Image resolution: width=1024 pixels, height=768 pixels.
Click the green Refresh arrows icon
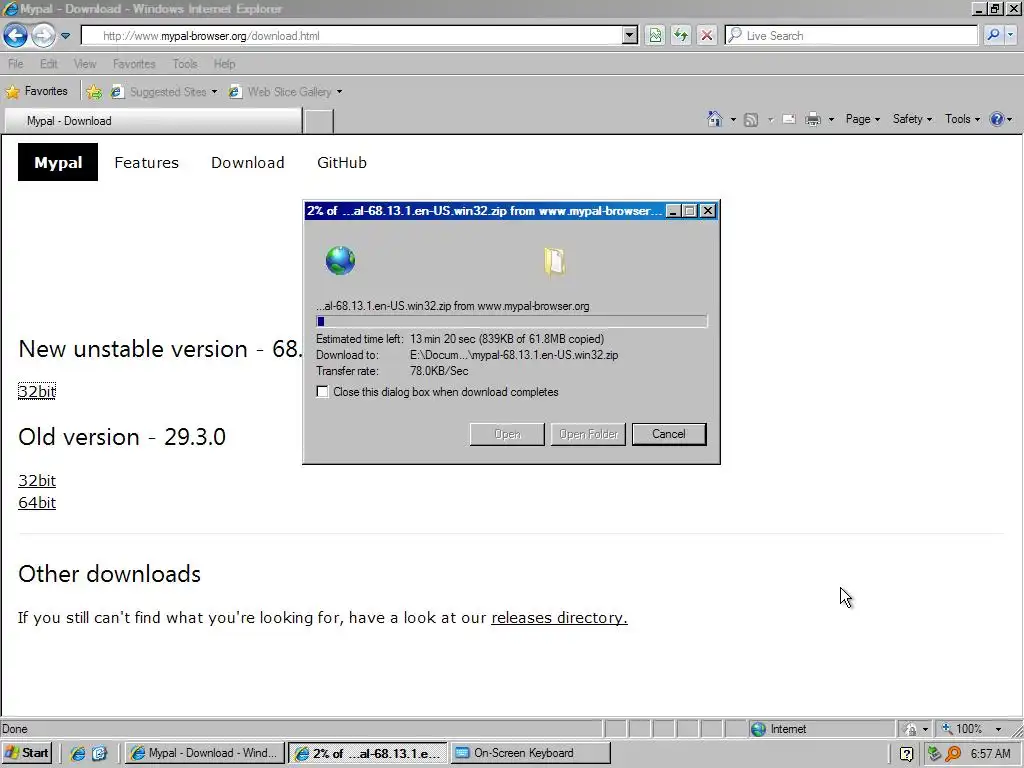(680, 35)
